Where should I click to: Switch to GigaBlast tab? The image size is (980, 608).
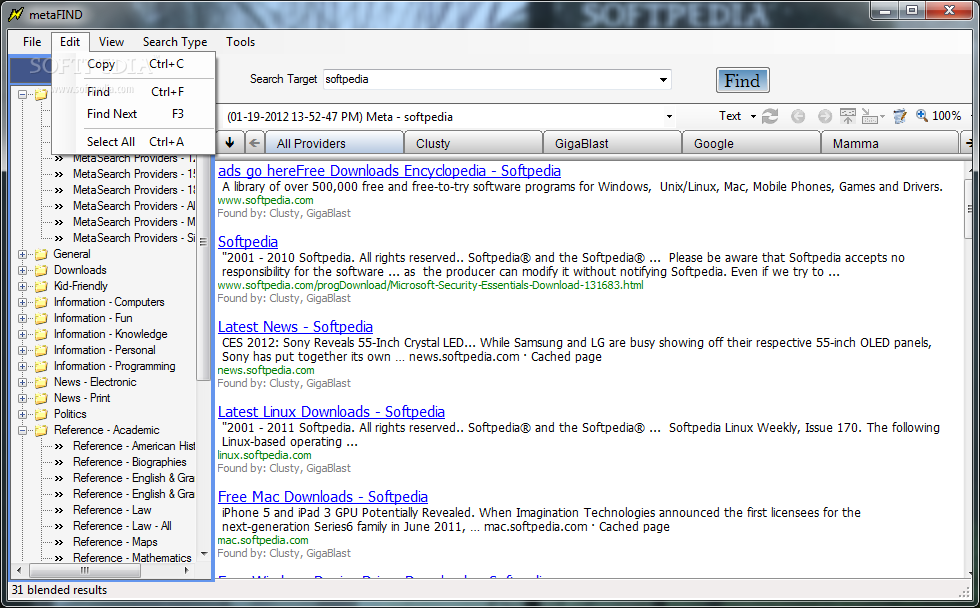(x=612, y=143)
